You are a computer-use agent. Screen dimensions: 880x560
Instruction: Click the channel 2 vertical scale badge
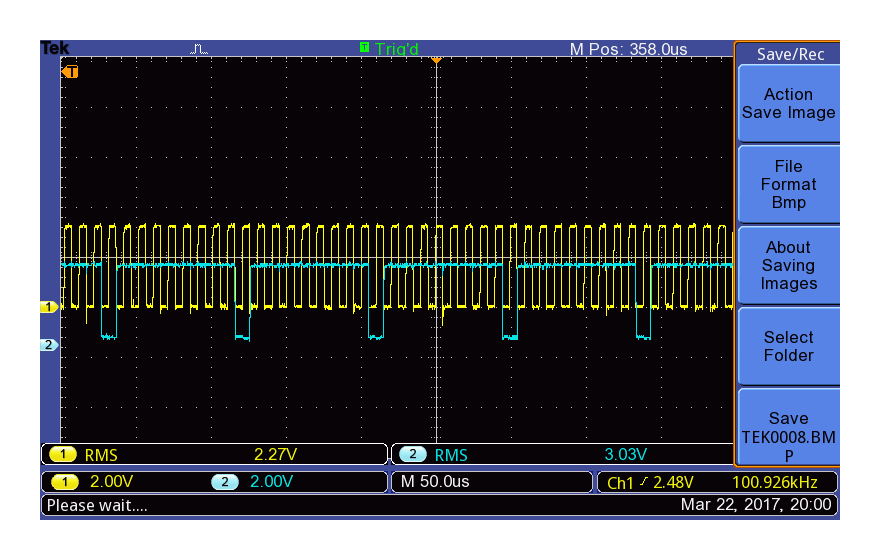tap(225, 482)
